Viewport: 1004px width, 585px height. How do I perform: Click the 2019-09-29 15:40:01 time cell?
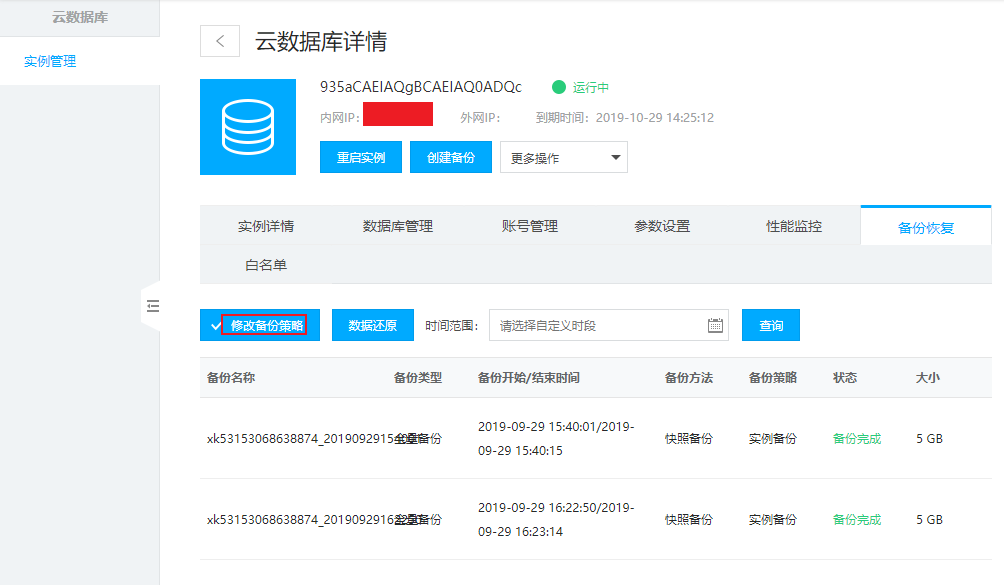pos(556,438)
